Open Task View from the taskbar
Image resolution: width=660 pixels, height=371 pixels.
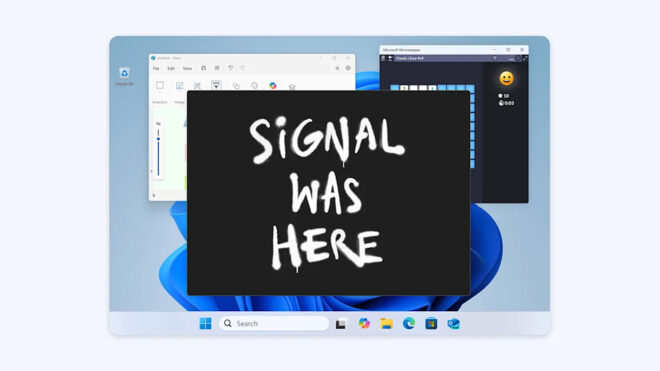tap(341, 324)
